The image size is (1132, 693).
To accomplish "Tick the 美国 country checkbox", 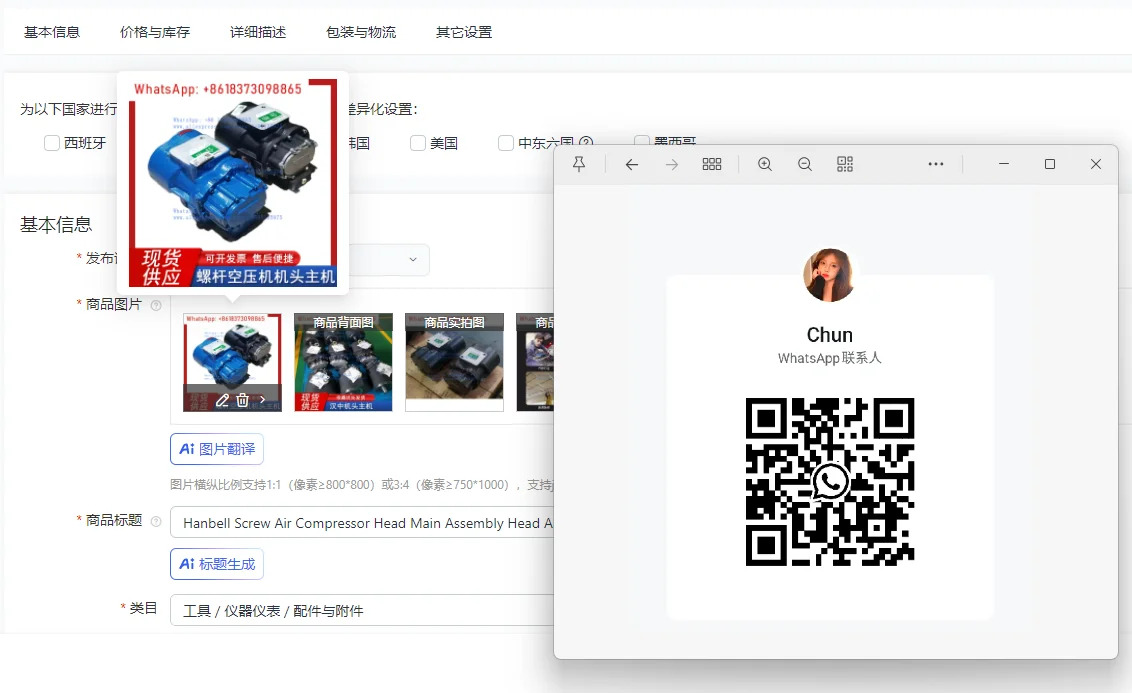I will pyautogui.click(x=418, y=143).
